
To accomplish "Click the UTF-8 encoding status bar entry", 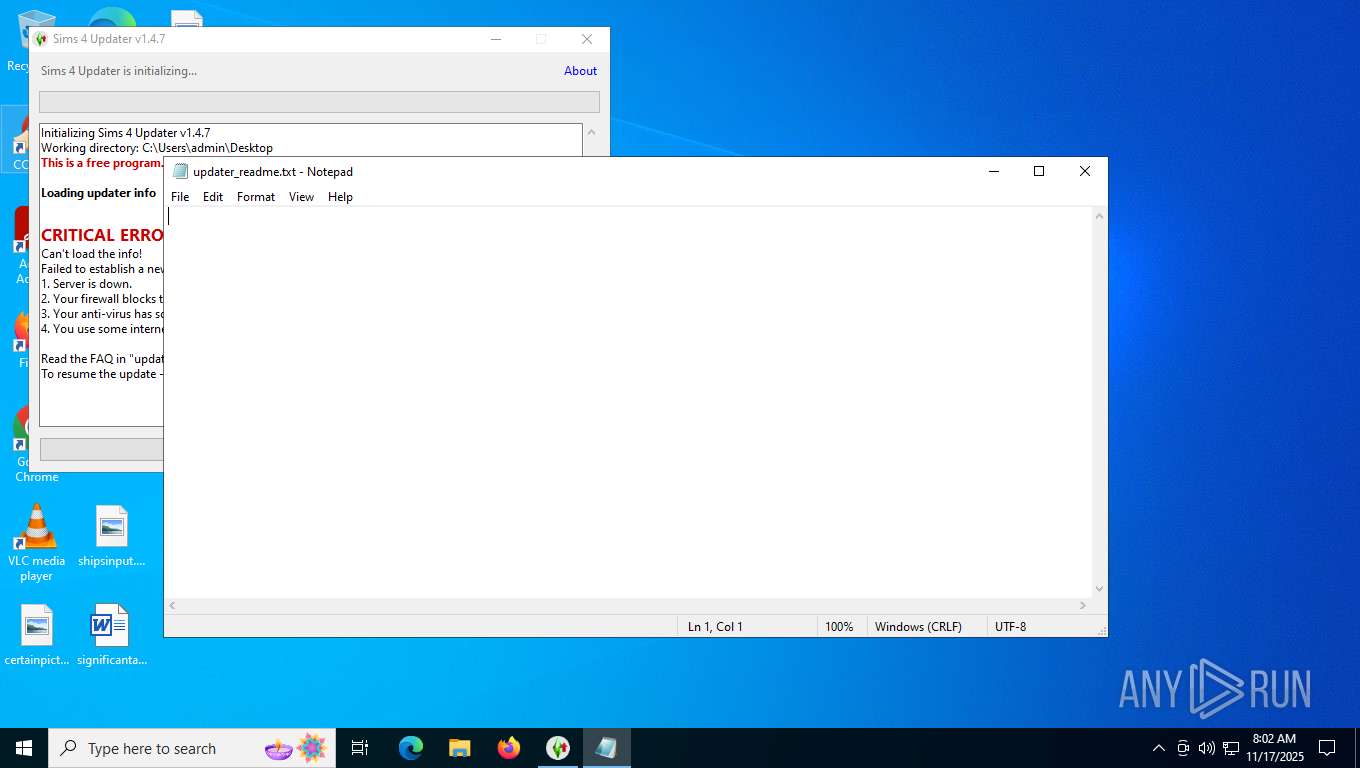I will pos(1010,627).
